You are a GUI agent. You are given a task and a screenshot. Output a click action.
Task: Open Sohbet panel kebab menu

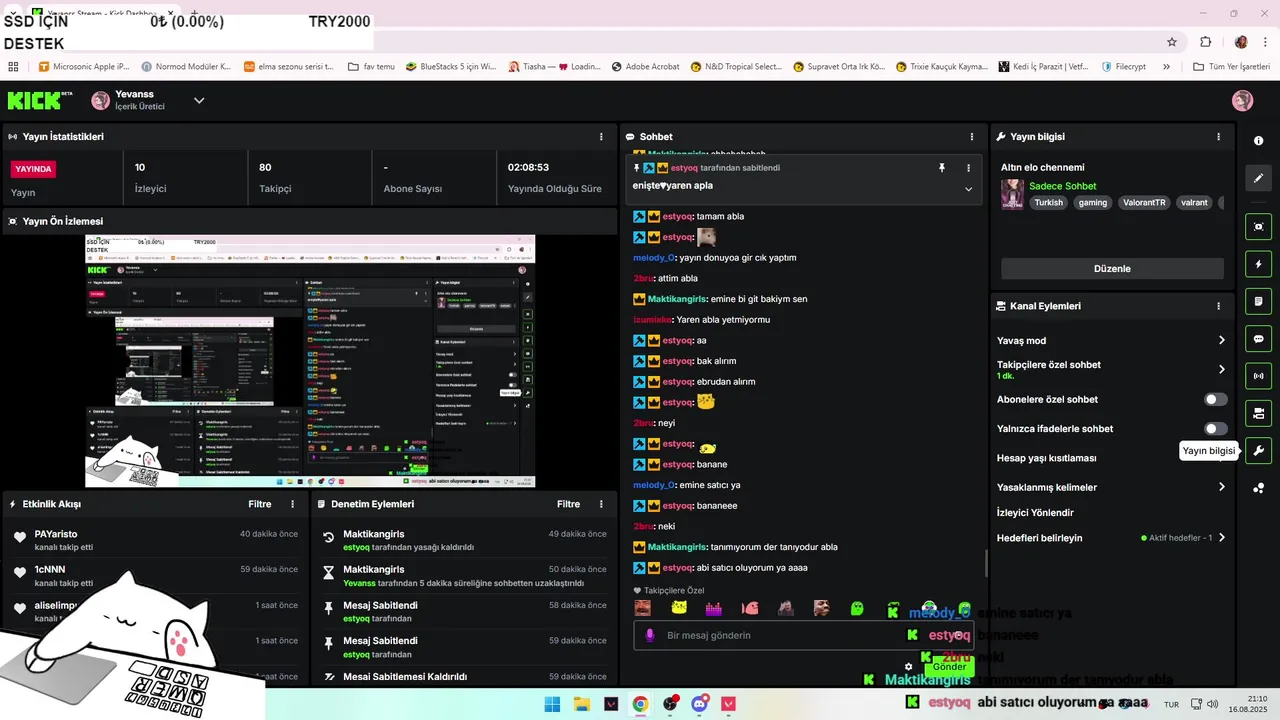(x=972, y=137)
